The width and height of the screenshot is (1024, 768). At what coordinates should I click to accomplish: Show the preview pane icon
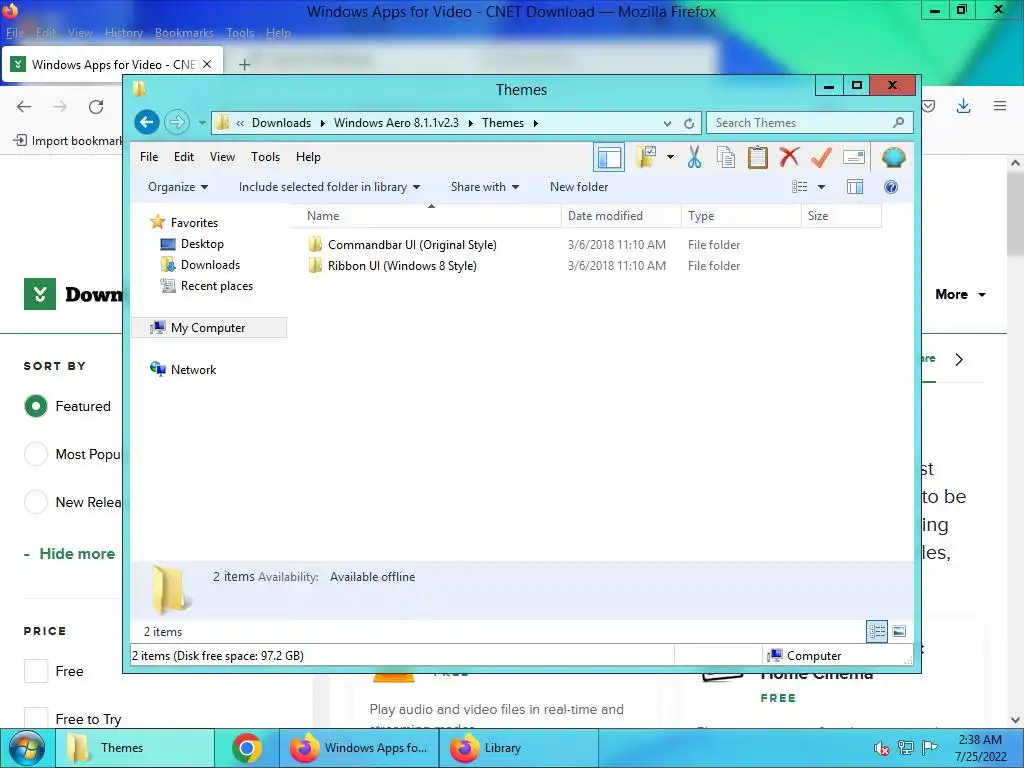pos(855,187)
